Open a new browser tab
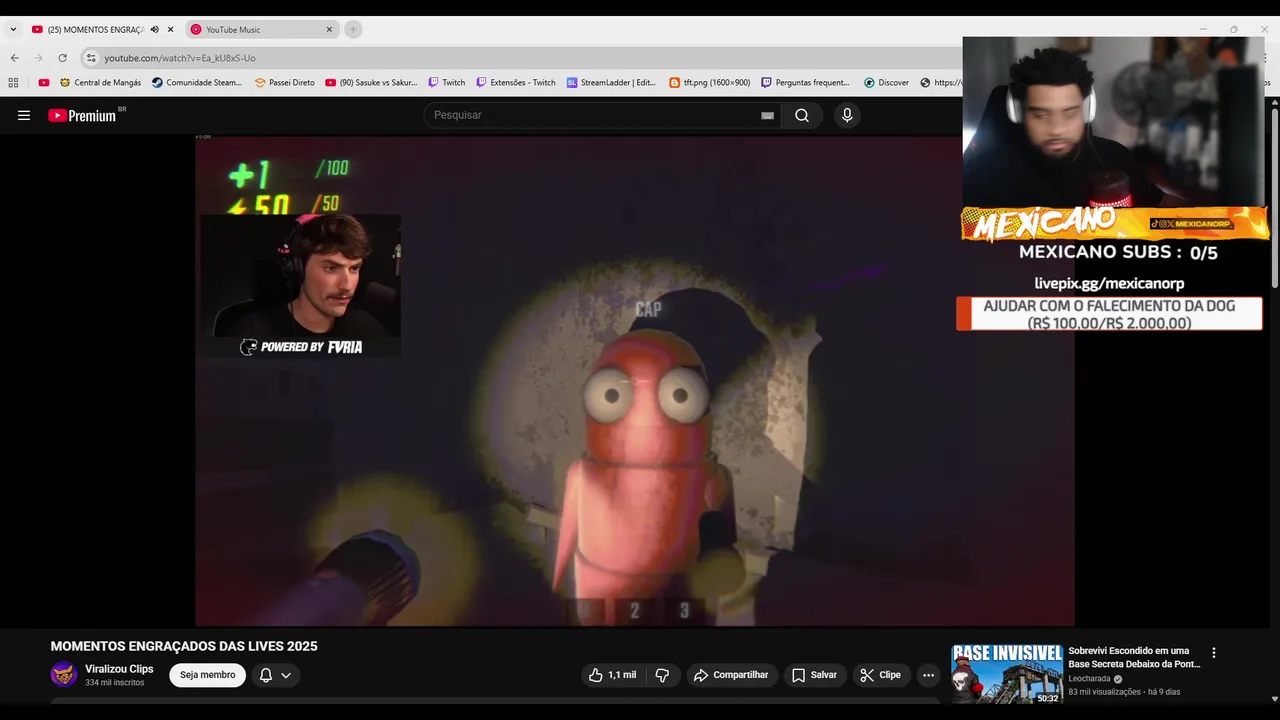Viewport: 1280px width, 720px height. pyautogui.click(x=353, y=29)
